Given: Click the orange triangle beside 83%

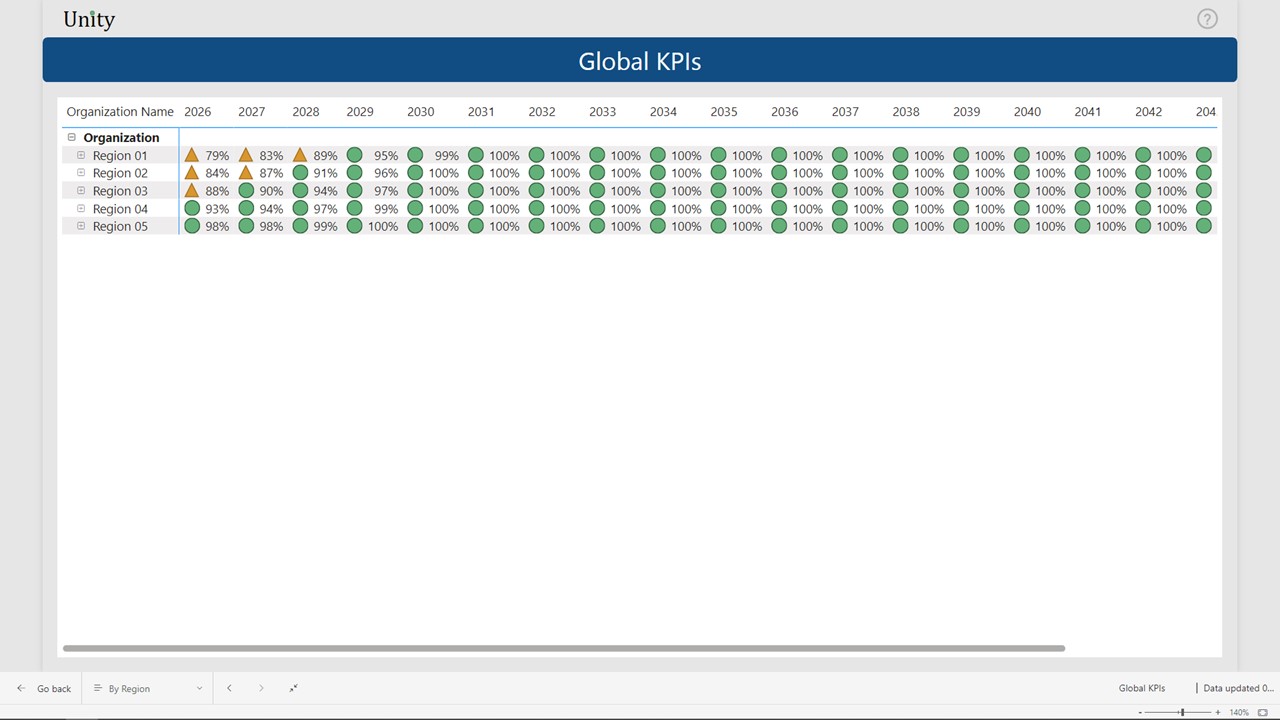Looking at the screenshot, I should coord(246,155).
